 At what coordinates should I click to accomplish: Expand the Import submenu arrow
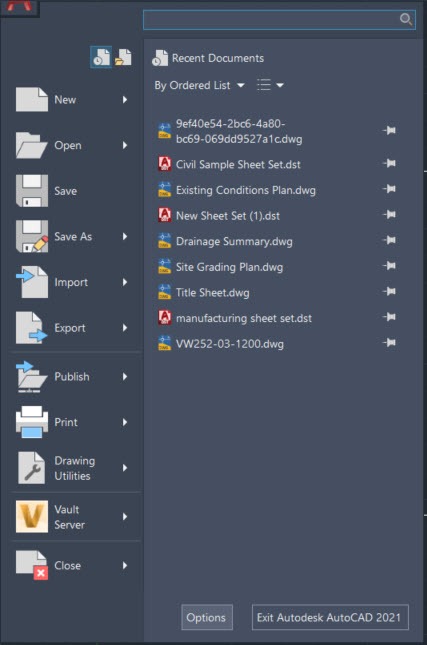click(125, 282)
